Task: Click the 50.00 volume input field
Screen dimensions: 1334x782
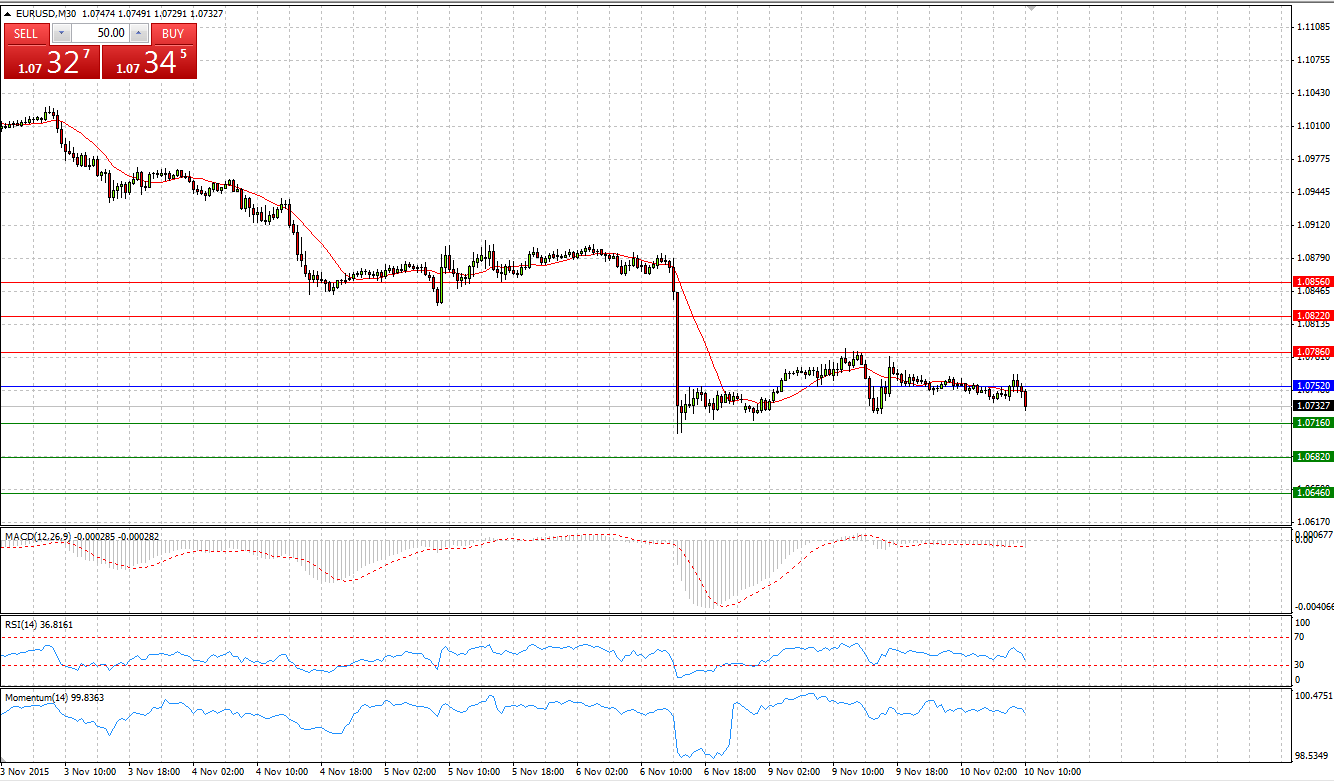Action: pyautogui.click(x=98, y=33)
